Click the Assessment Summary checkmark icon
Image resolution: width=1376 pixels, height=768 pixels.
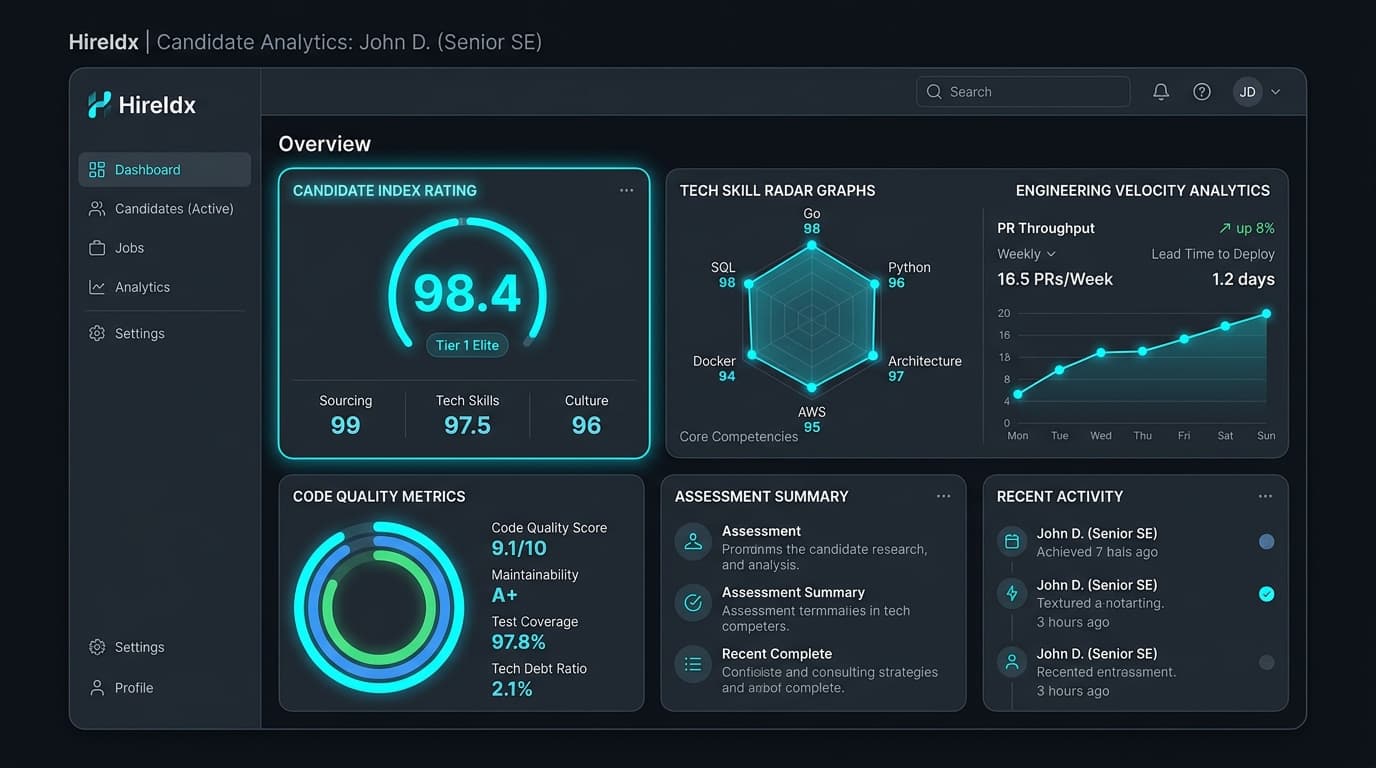point(693,602)
